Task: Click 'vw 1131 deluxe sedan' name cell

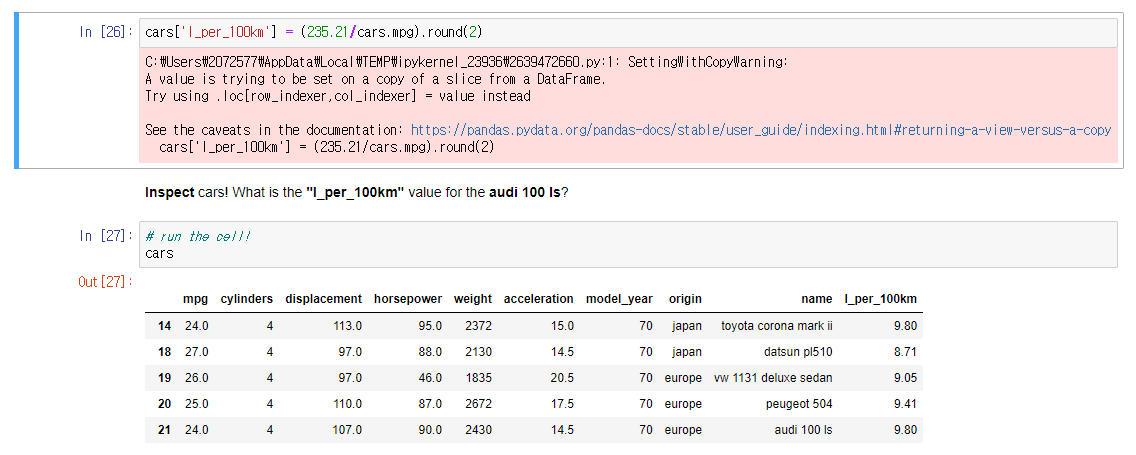Action: pos(773,378)
